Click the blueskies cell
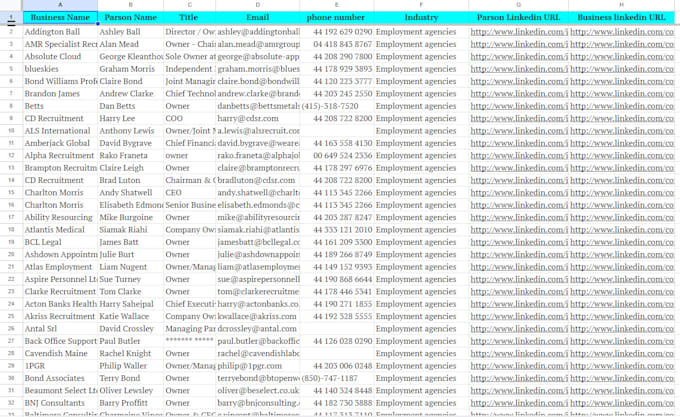The width and height of the screenshot is (680, 417). pyautogui.click(x=60, y=69)
